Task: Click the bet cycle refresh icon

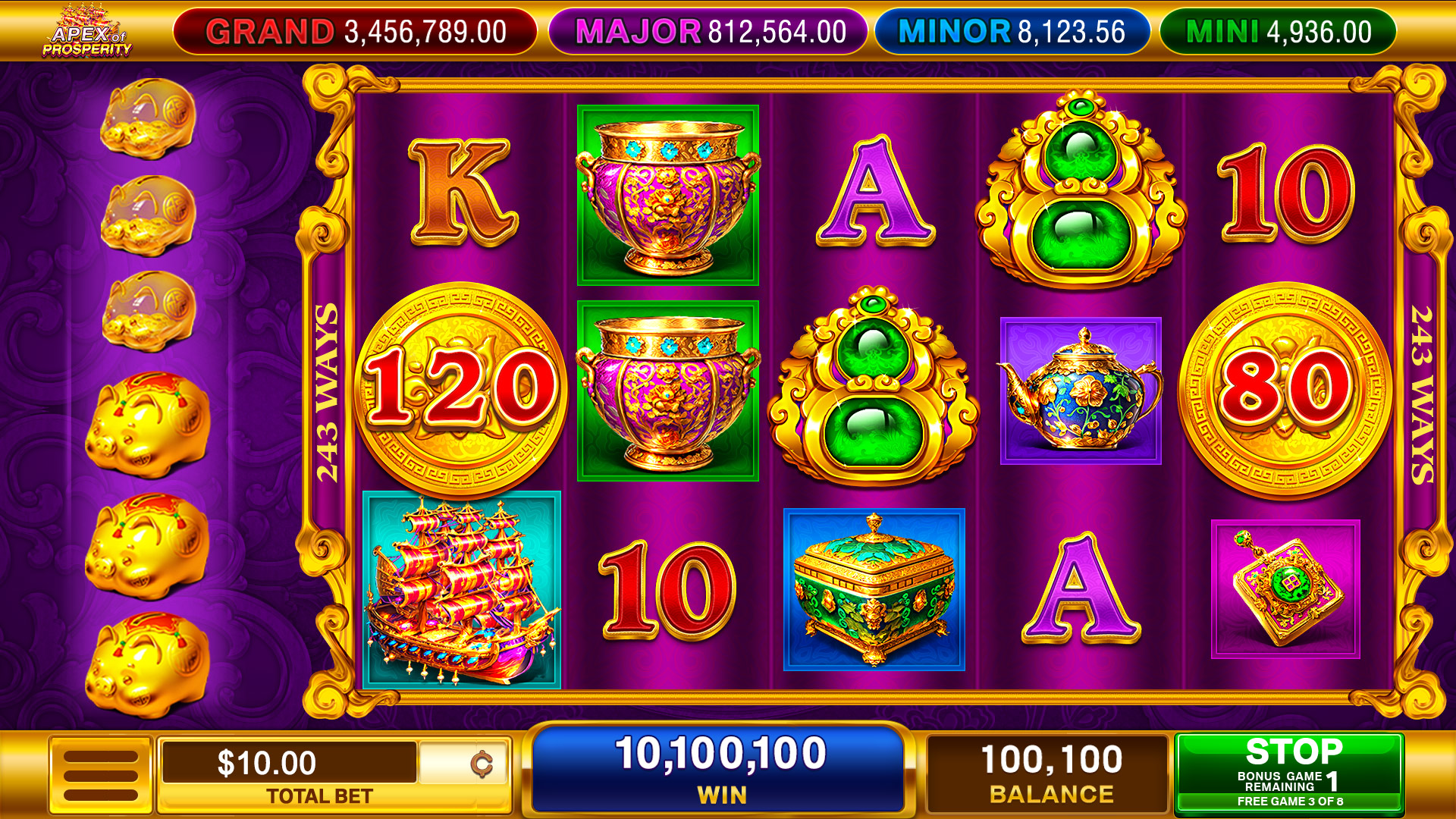Action: 481,764
